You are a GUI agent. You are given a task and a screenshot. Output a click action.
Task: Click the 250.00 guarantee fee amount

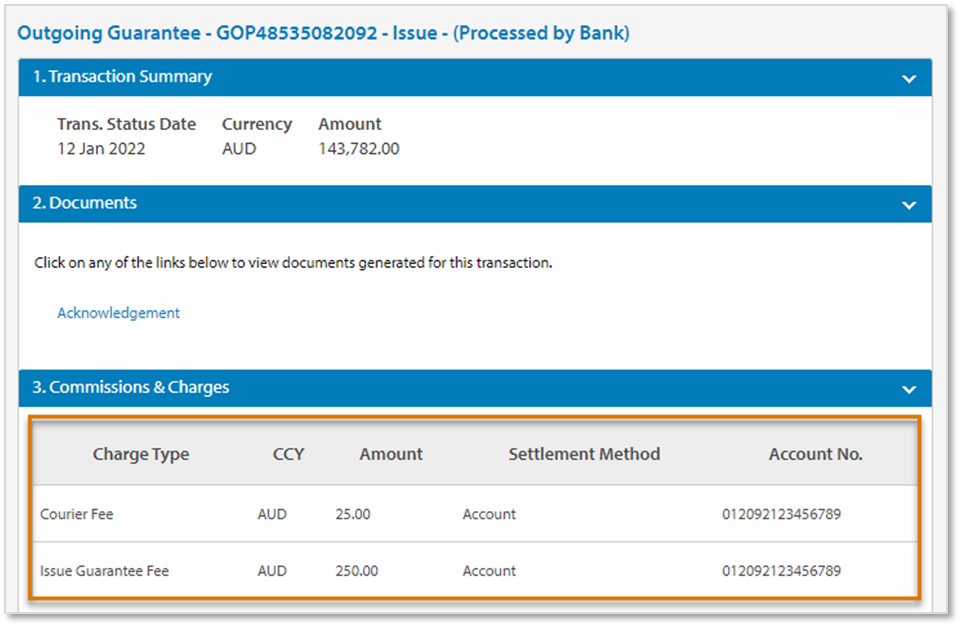coord(357,571)
